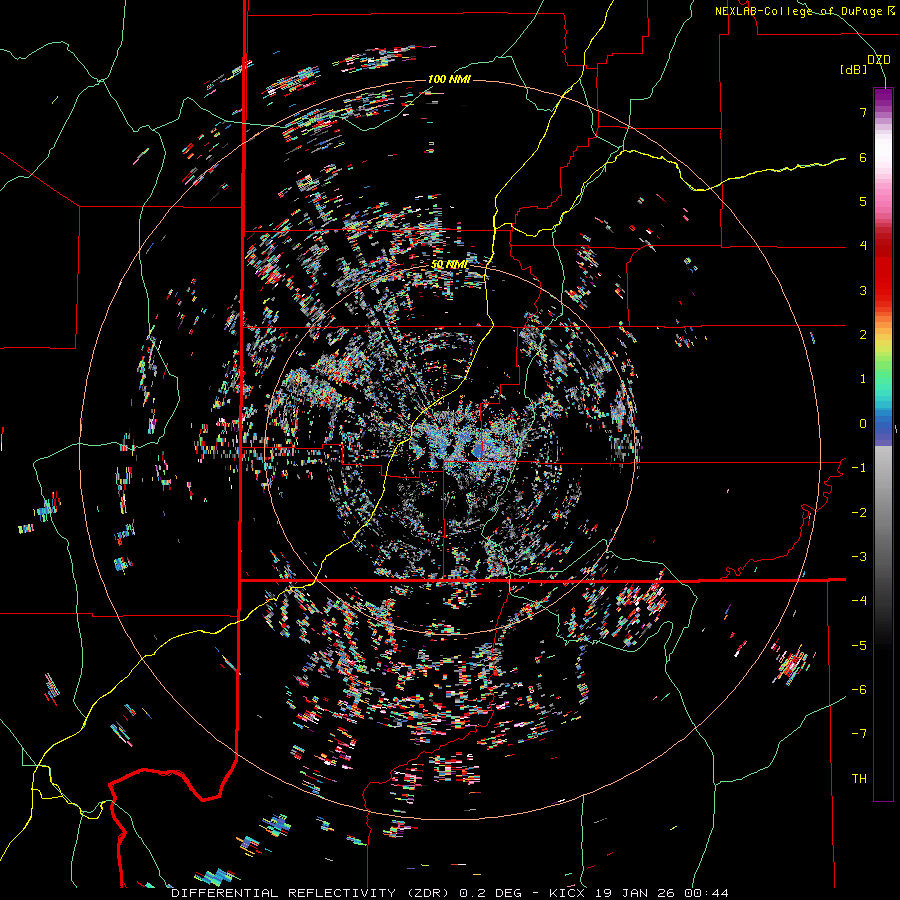This screenshot has width=900, height=900.
Task: Click the NEXLAB-College of DuPage label
Action: tap(804, 11)
